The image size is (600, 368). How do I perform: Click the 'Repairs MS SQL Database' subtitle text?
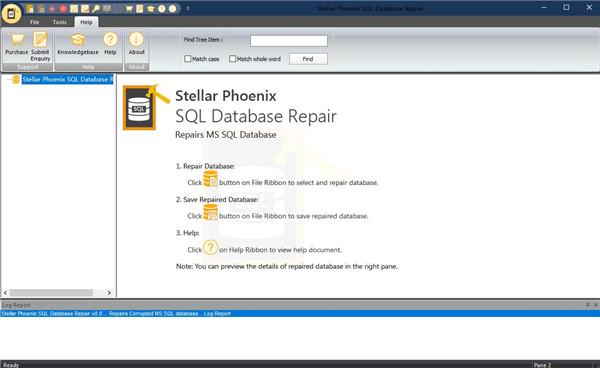225,135
